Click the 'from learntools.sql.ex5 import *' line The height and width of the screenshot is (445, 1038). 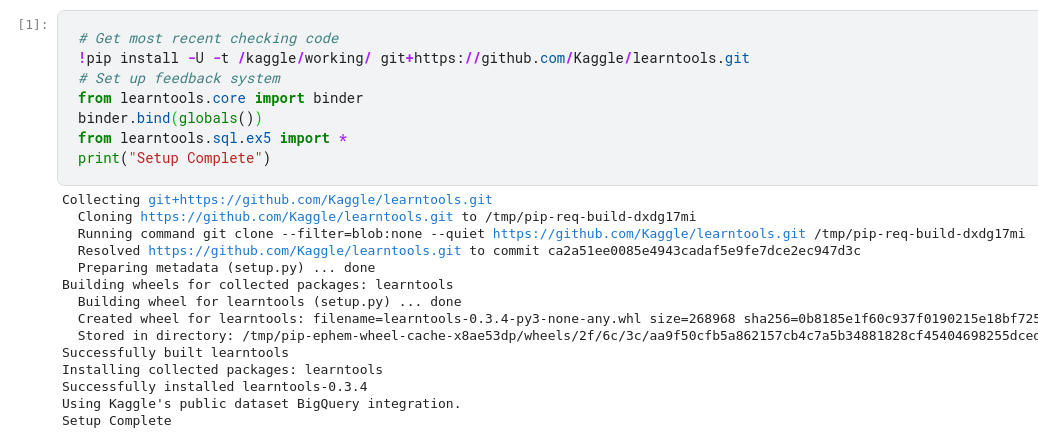[x=212, y=138]
